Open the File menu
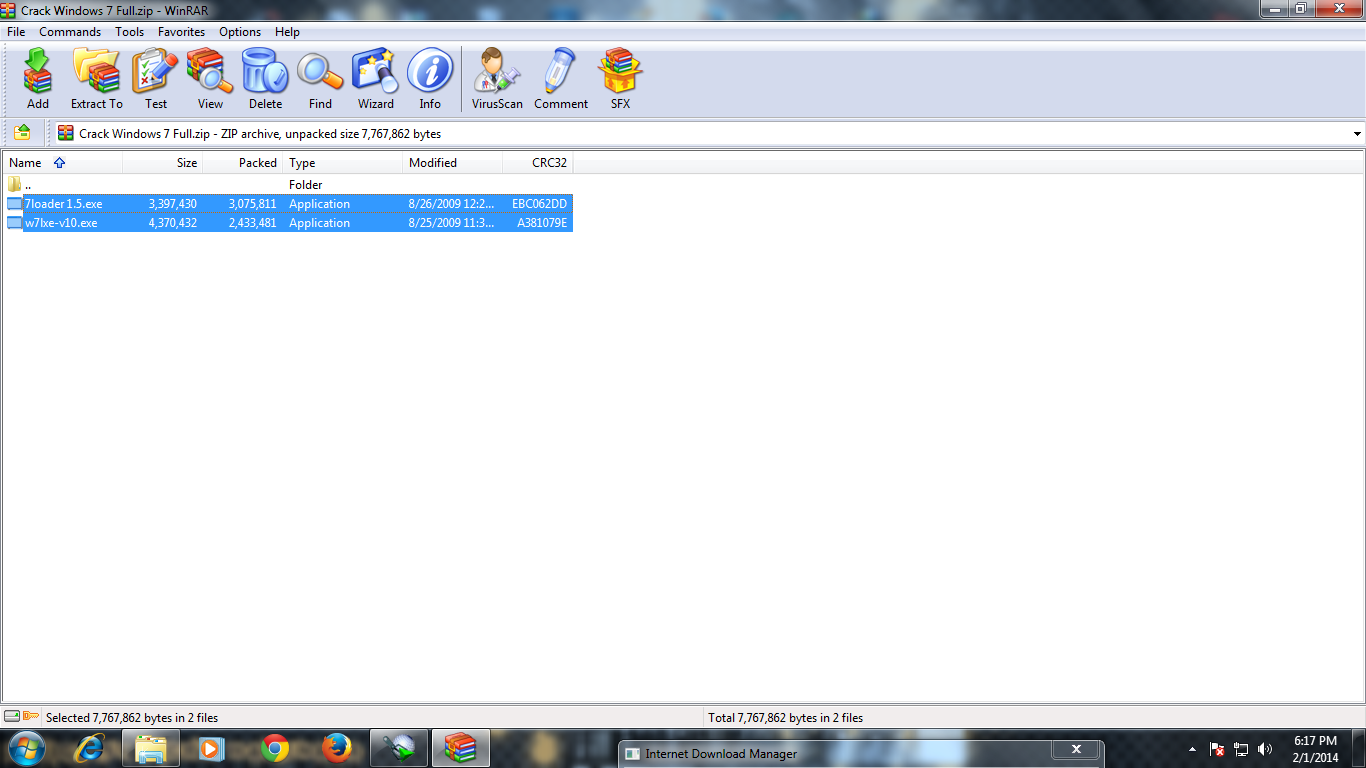The width and height of the screenshot is (1366, 768). click(16, 32)
